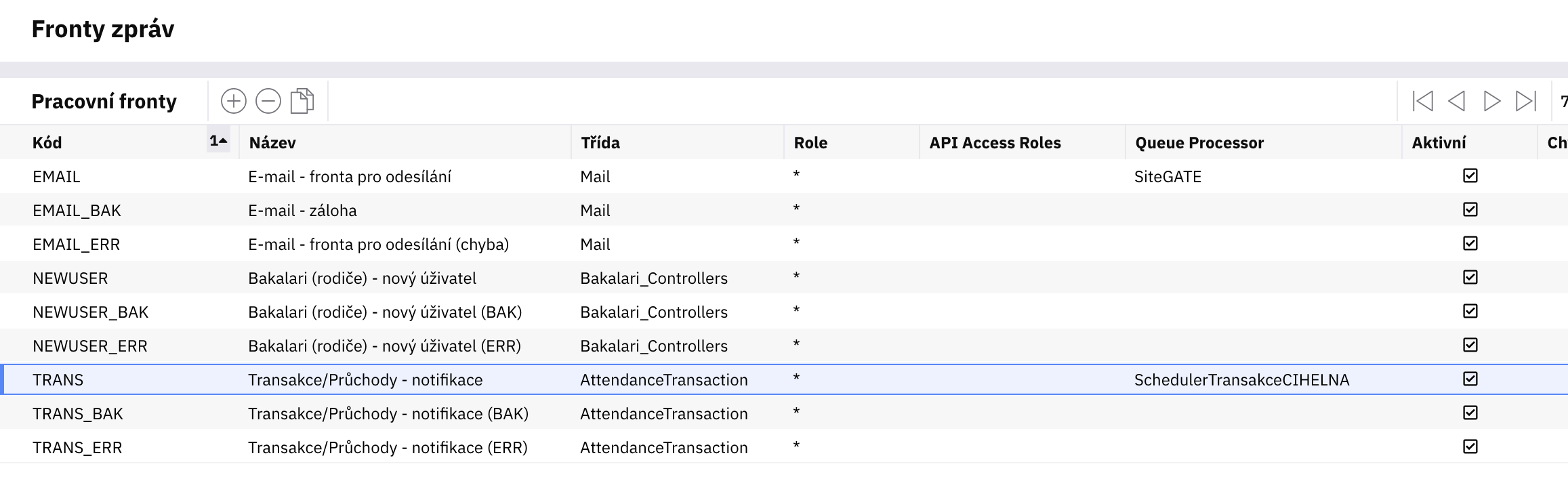Sort by Třída column header
The image size is (1568, 504).
[x=600, y=143]
